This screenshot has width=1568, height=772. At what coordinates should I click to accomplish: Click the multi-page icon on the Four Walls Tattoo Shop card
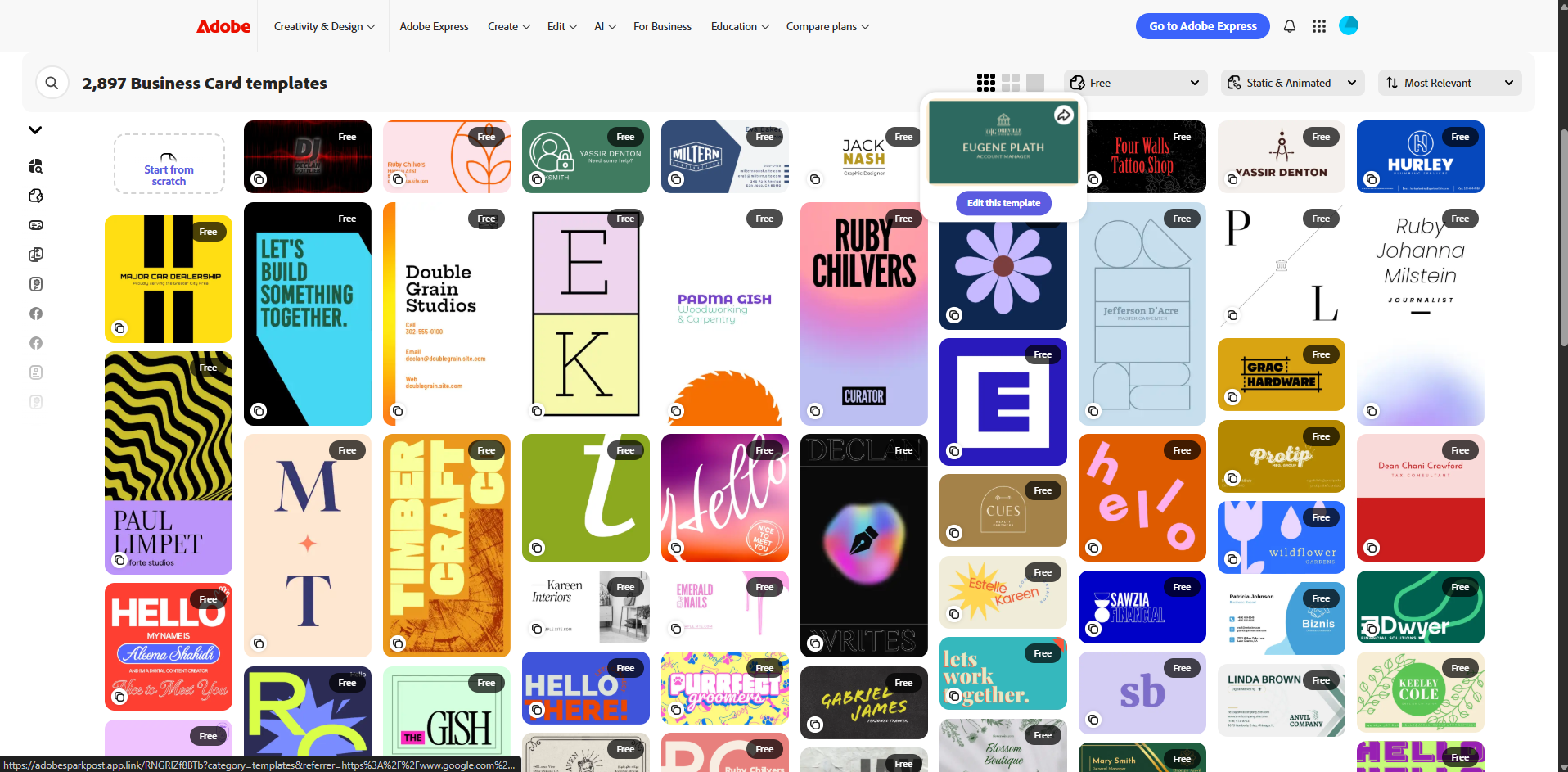[x=1093, y=179]
